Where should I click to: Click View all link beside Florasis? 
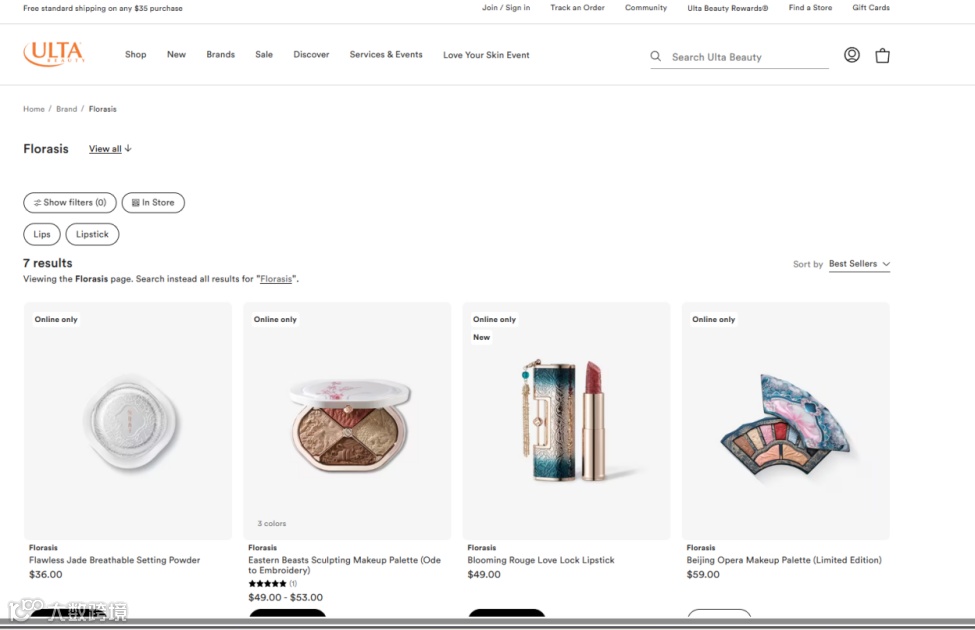tap(110, 149)
